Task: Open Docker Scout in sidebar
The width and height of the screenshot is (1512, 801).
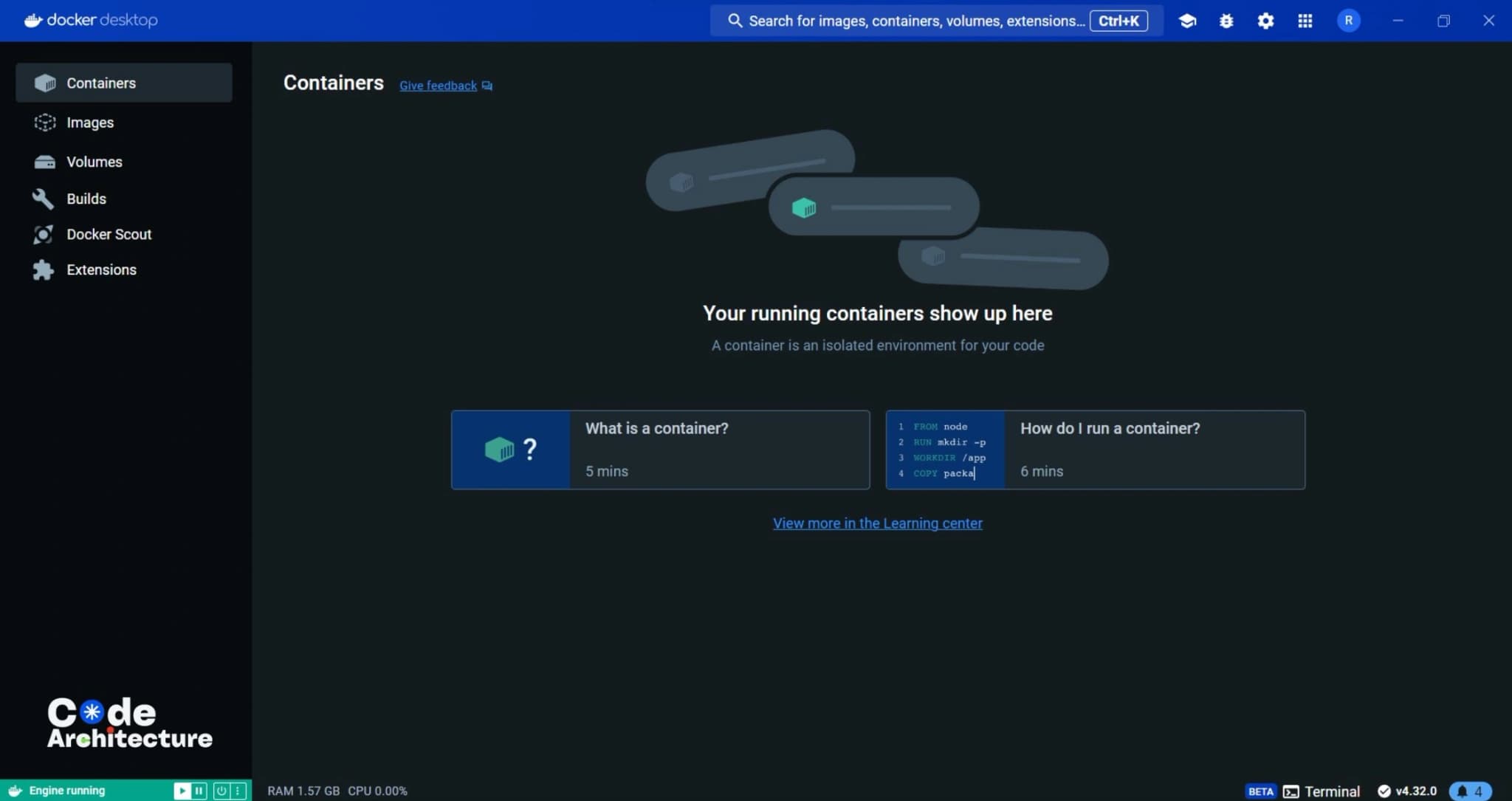Action: click(x=124, y=234)
